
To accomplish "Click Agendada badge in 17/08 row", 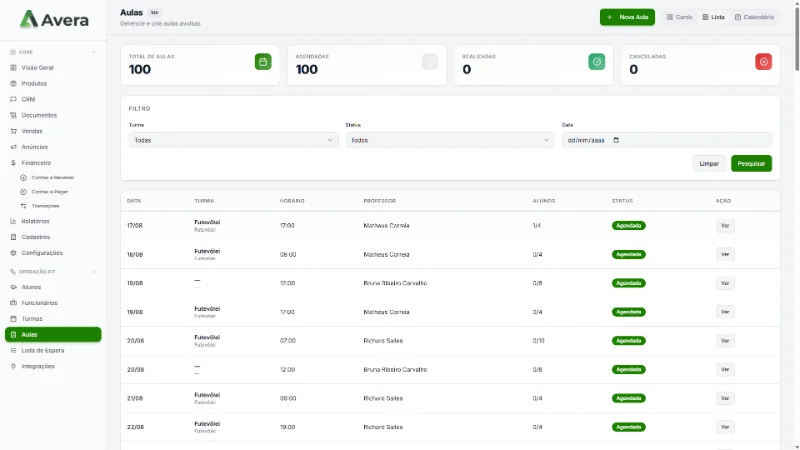I will click(629, 226).
